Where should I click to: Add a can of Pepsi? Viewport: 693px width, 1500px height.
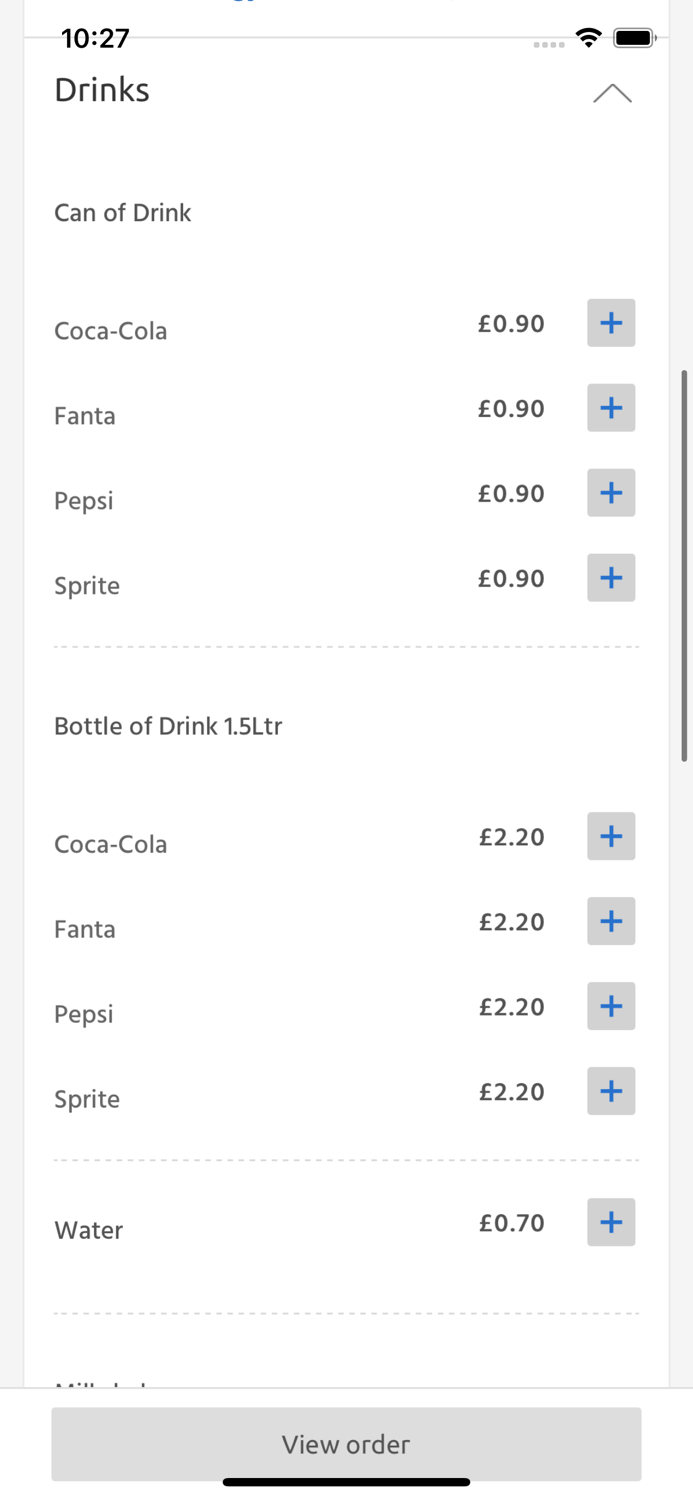point(611,493)
